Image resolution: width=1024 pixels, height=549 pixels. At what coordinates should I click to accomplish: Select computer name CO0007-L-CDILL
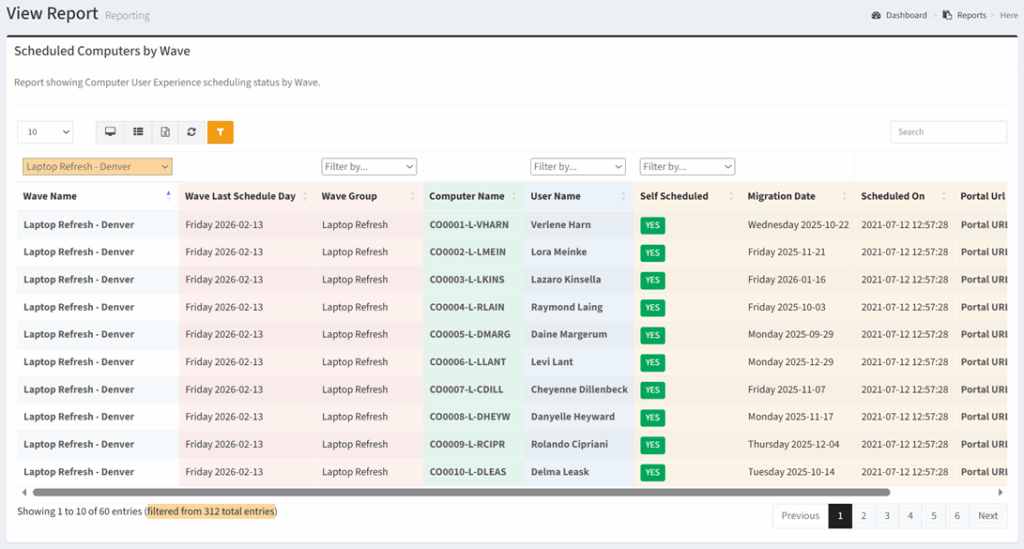tap(466, 389)
